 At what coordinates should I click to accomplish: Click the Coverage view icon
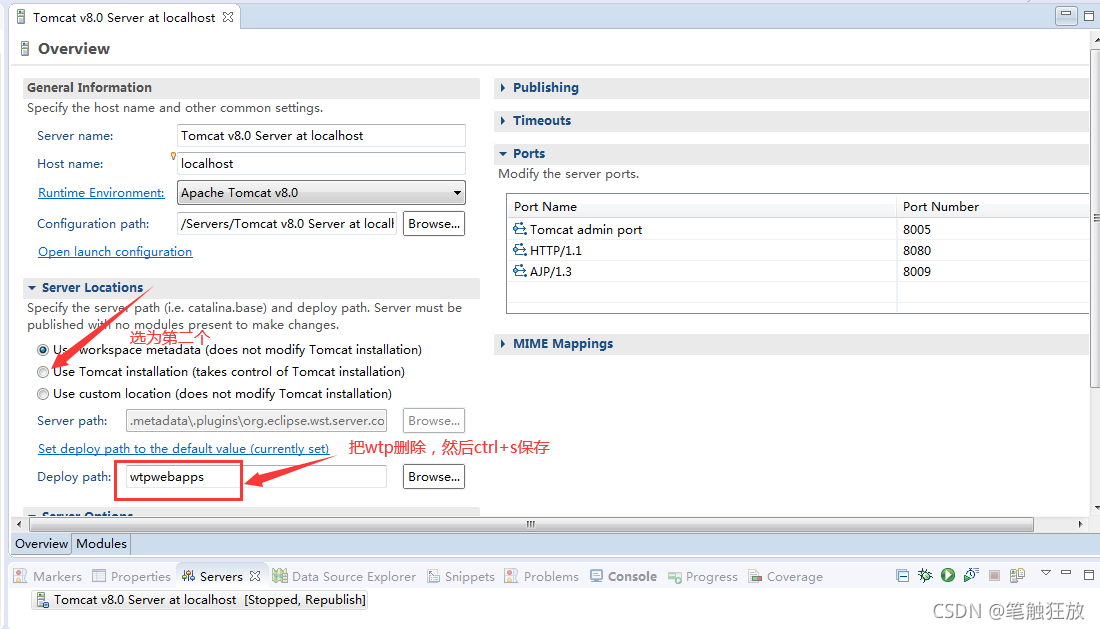click(755, 576)
